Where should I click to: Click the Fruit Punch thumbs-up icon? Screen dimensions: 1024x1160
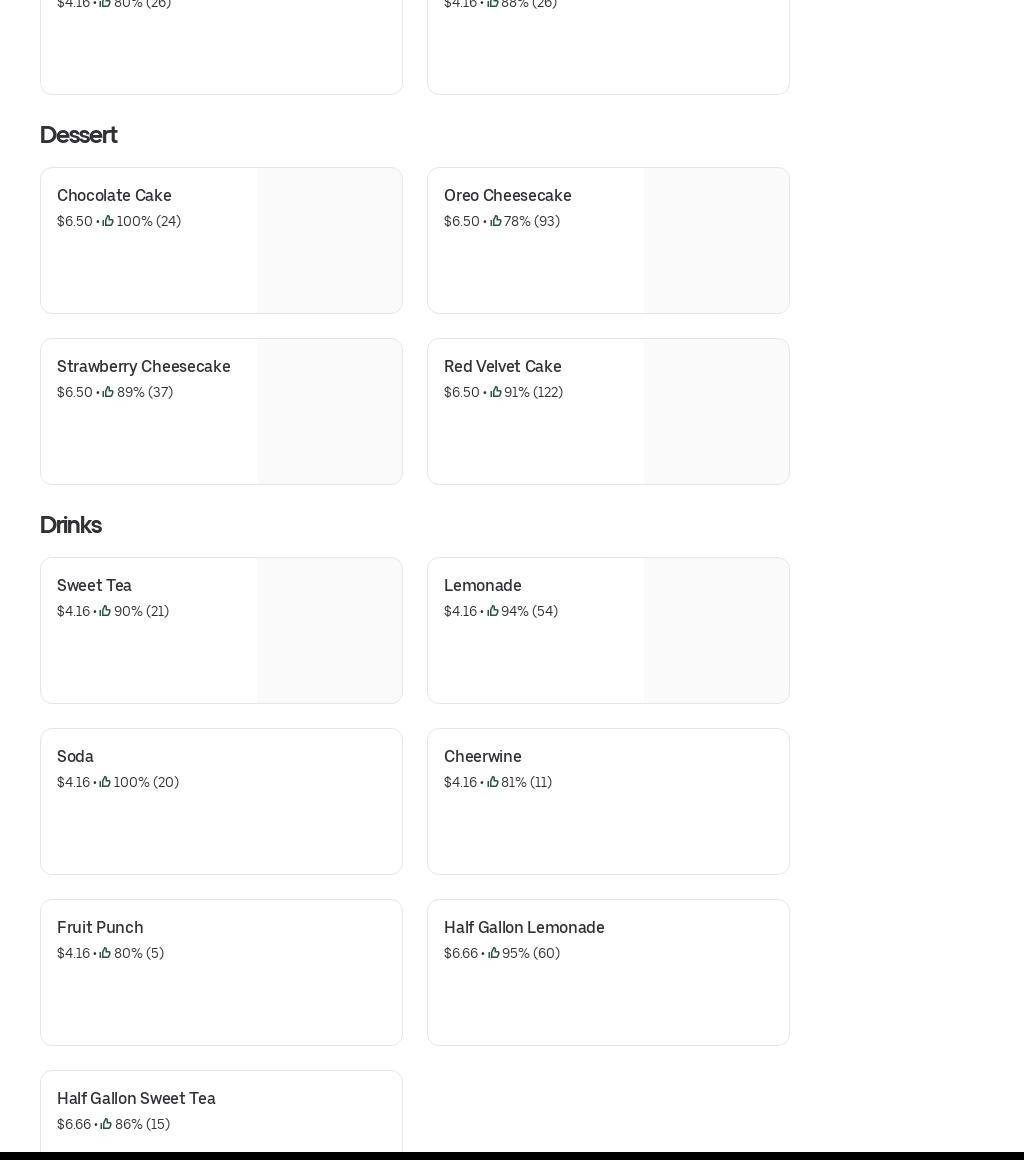tap(105, 953)
